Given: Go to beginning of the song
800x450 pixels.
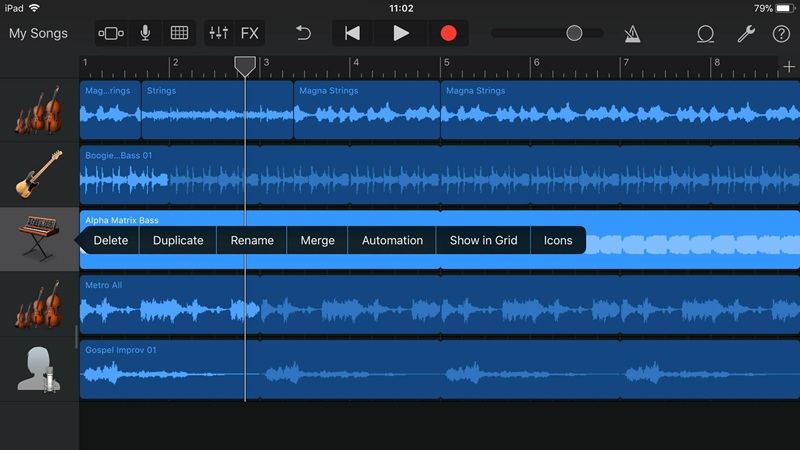Looking at the screenshot, I should tap(352, 33).
